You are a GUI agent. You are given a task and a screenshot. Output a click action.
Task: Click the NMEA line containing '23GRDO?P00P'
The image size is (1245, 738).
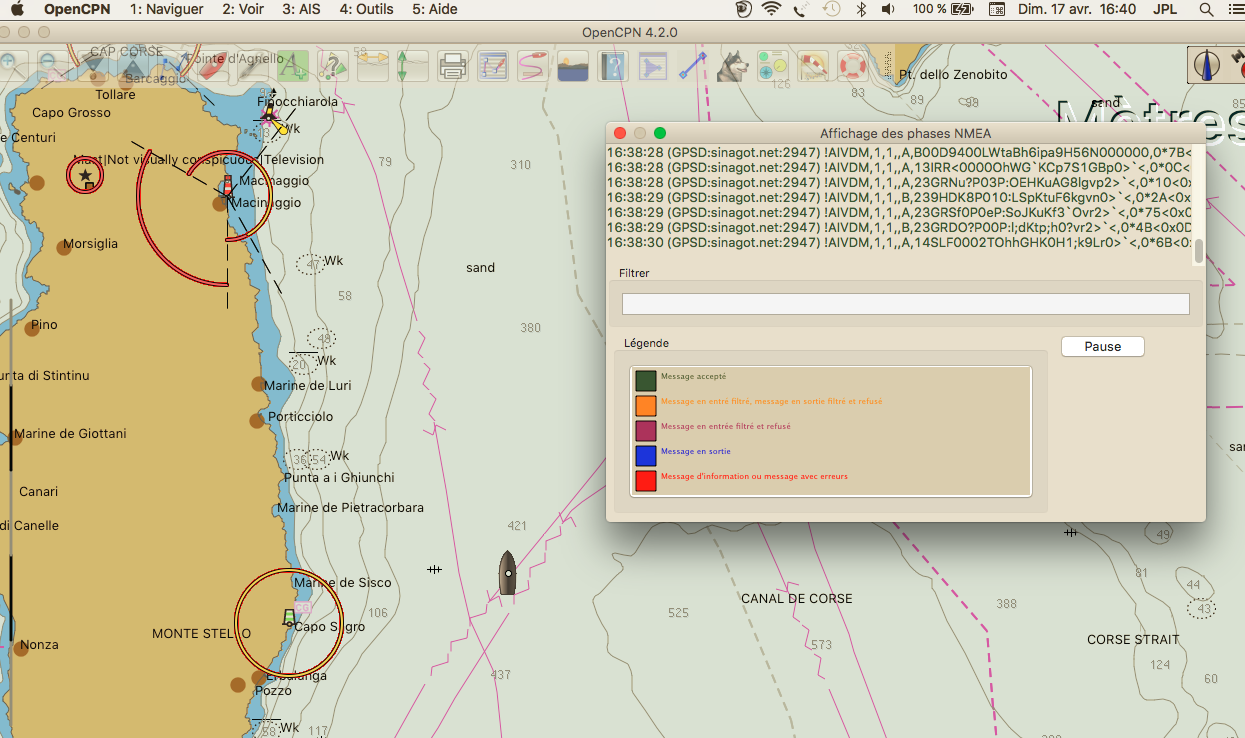click(x=899, y=228)
